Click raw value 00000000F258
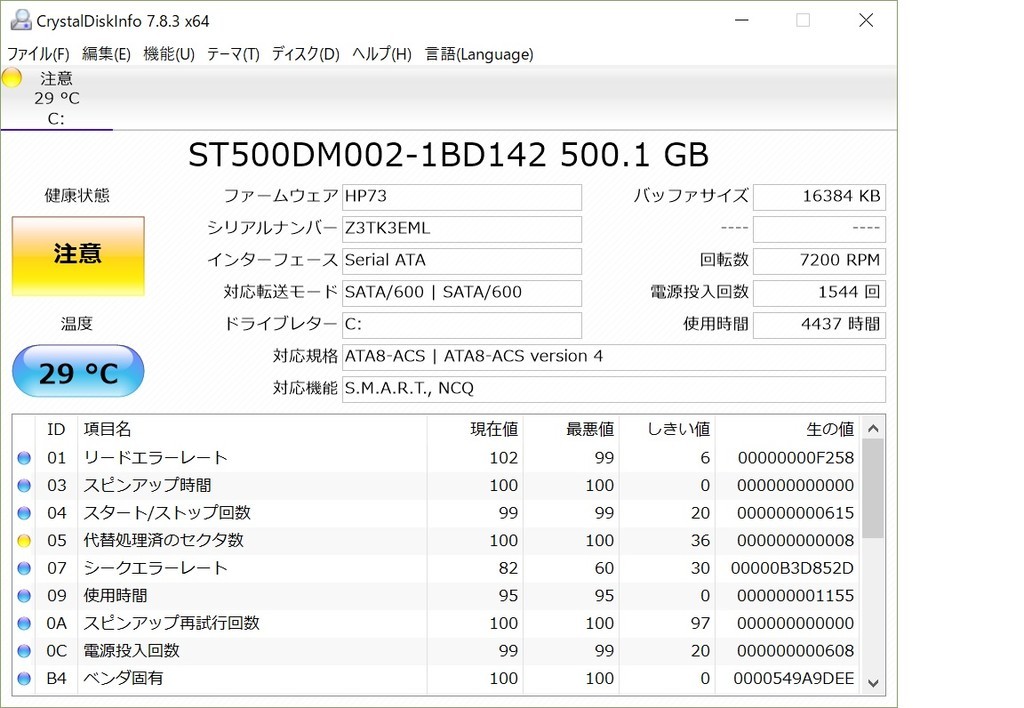The image size is (1024, 708). click(795, 458)
